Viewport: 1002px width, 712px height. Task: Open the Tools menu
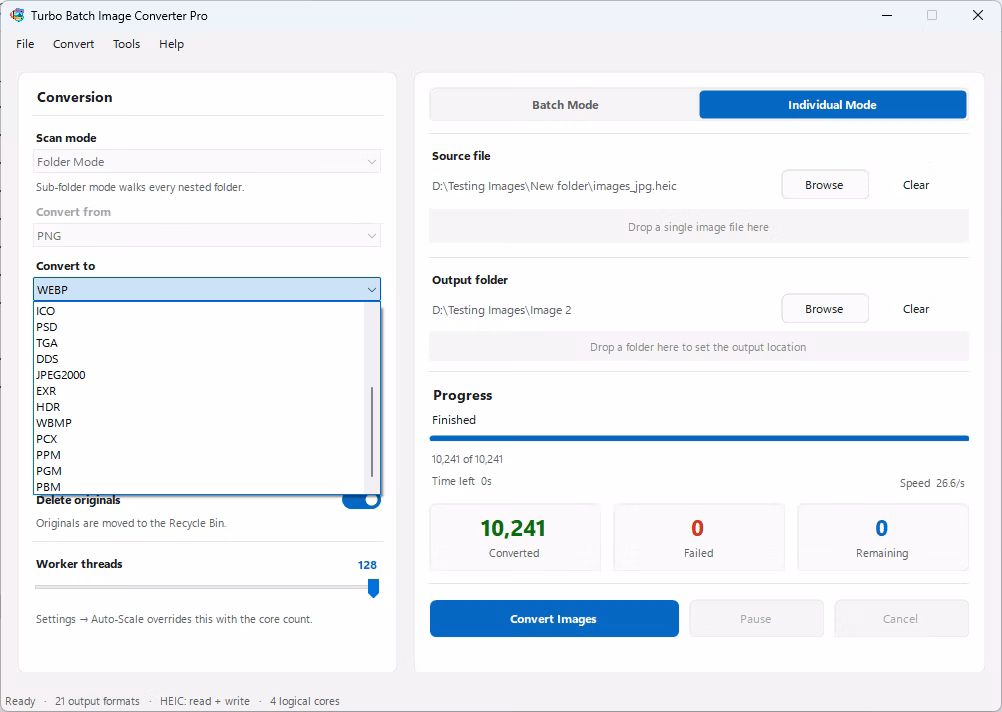pyautogui.click(x=127, y=44)
